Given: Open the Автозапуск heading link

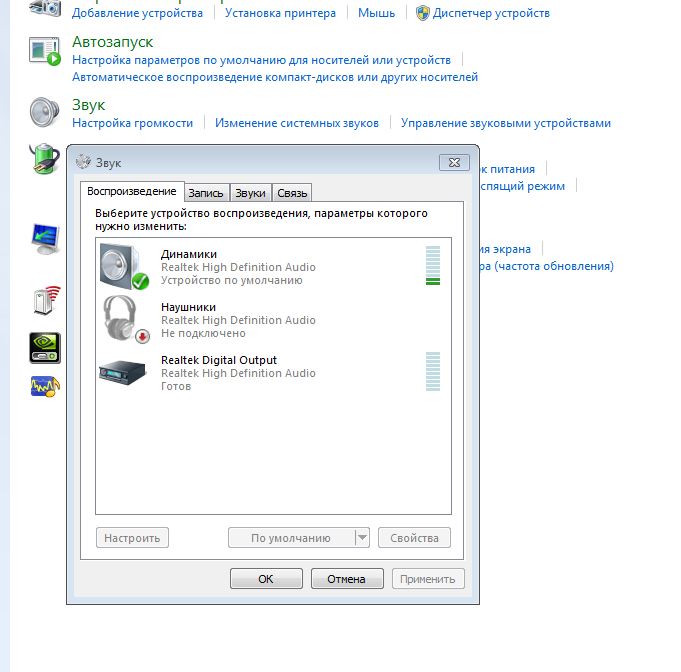Looking at the screenshot, I should coord(112,42).
